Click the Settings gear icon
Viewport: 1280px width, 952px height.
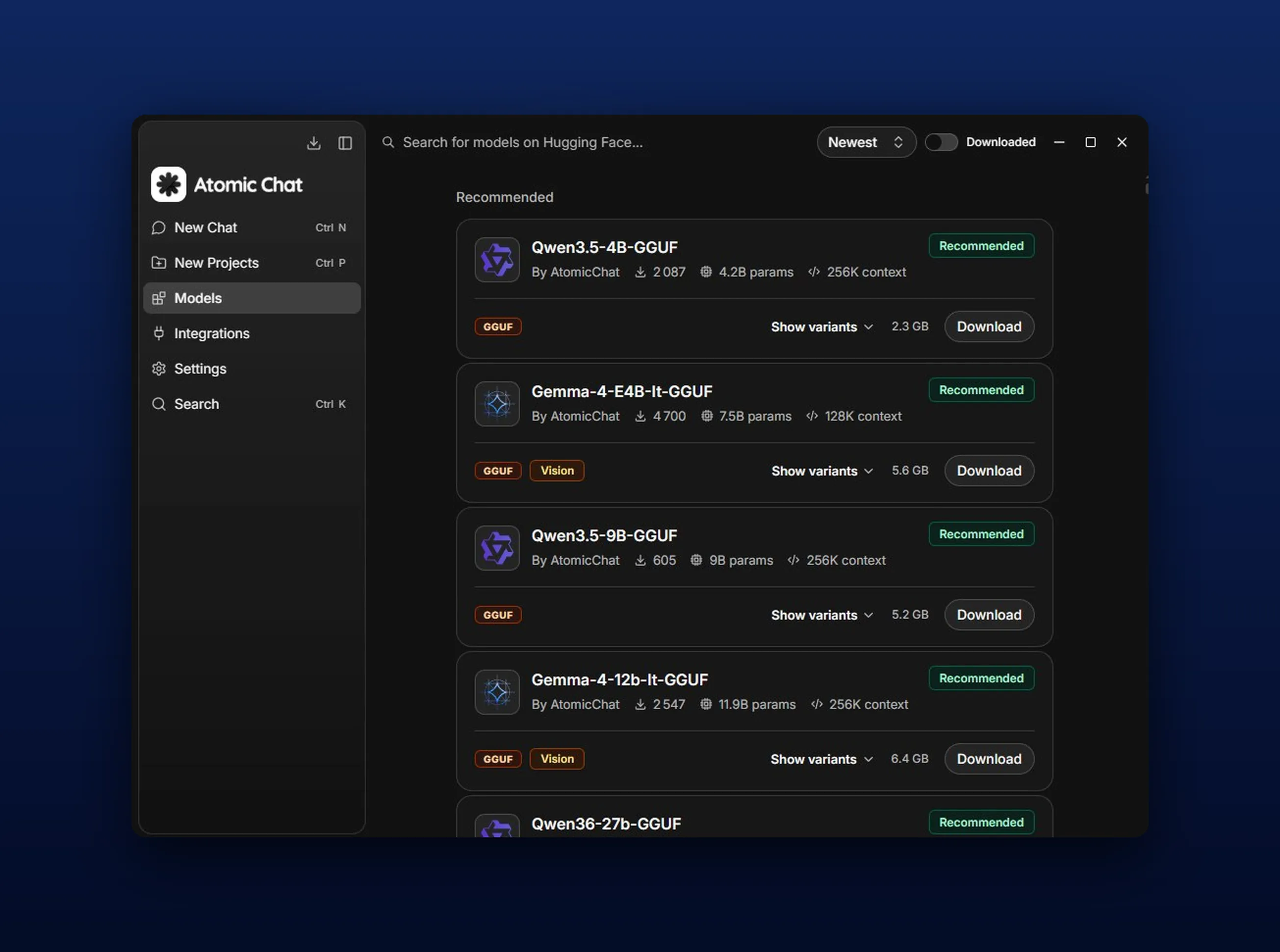point(158,369)
